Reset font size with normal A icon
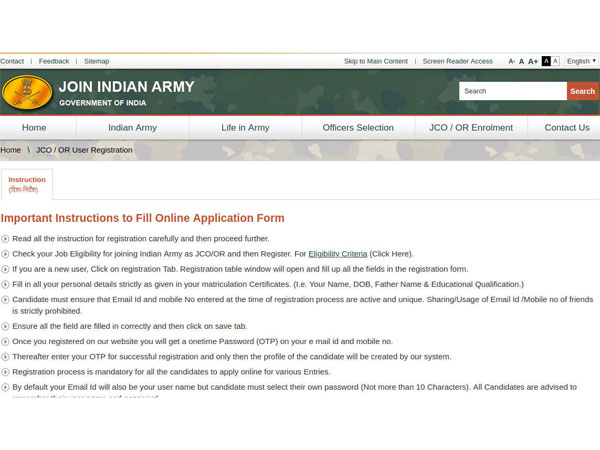This screenshot has width=600, height=450. tap(521, 61)
